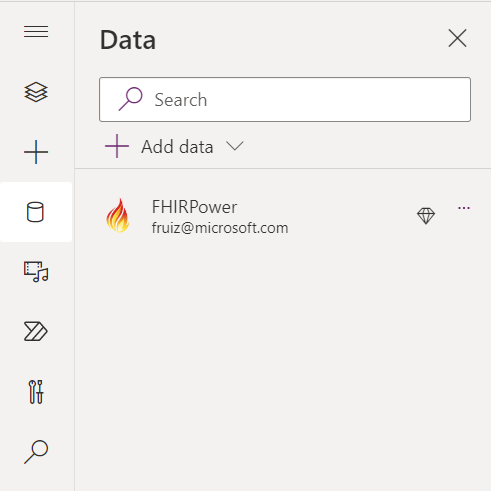Click into the Search data field

point(285,99)
